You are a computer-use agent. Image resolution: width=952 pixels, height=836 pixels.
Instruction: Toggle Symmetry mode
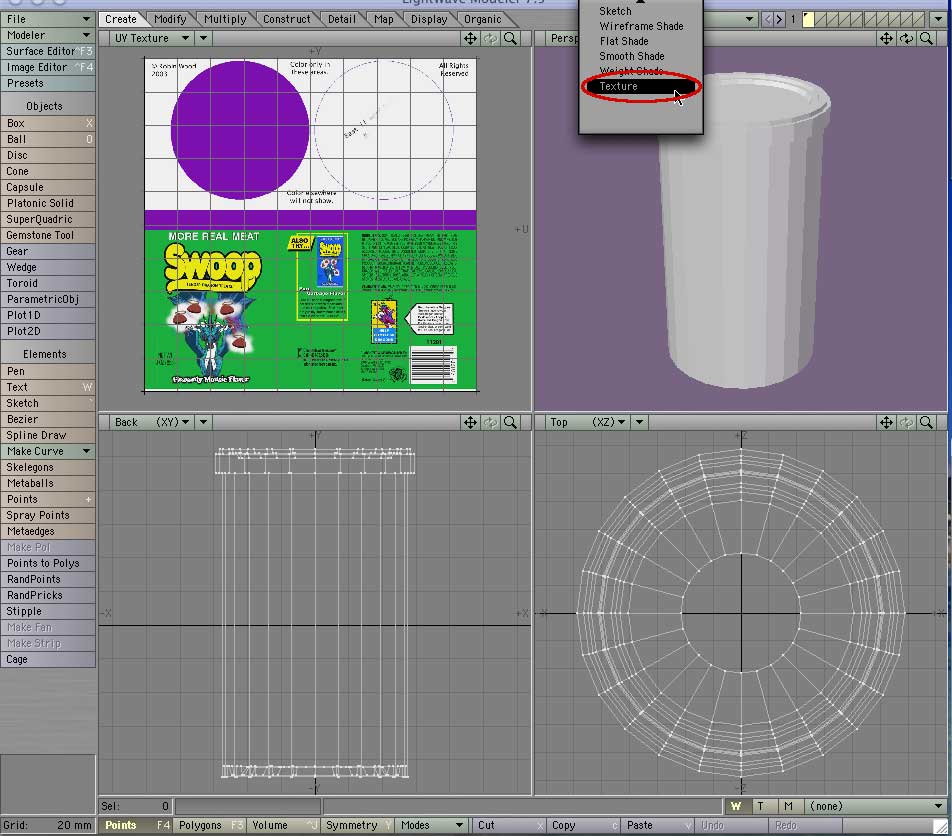pyautogui.click(x=358, y=826)
